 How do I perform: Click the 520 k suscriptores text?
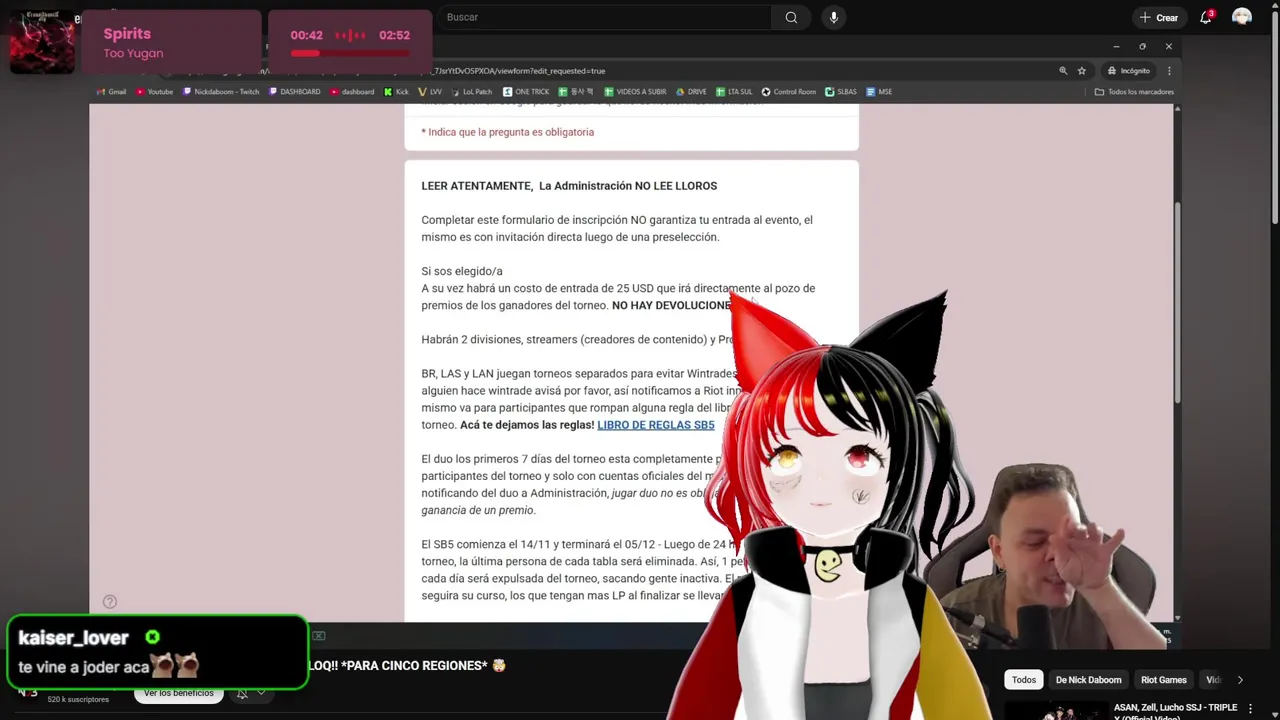(x=78, y=699)
